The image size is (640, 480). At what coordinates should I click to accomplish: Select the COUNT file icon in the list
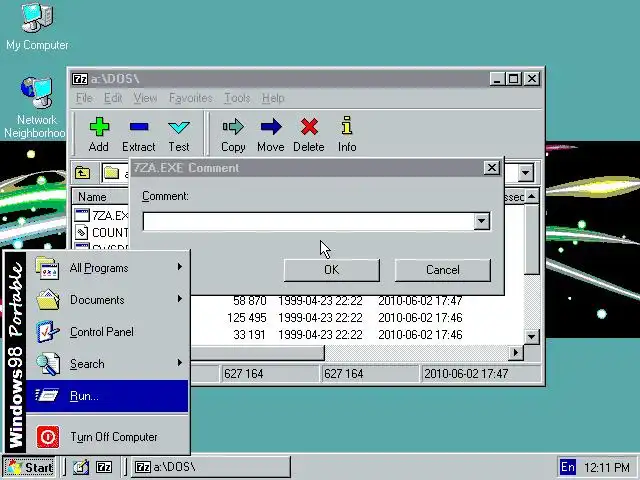pos(82,232)
